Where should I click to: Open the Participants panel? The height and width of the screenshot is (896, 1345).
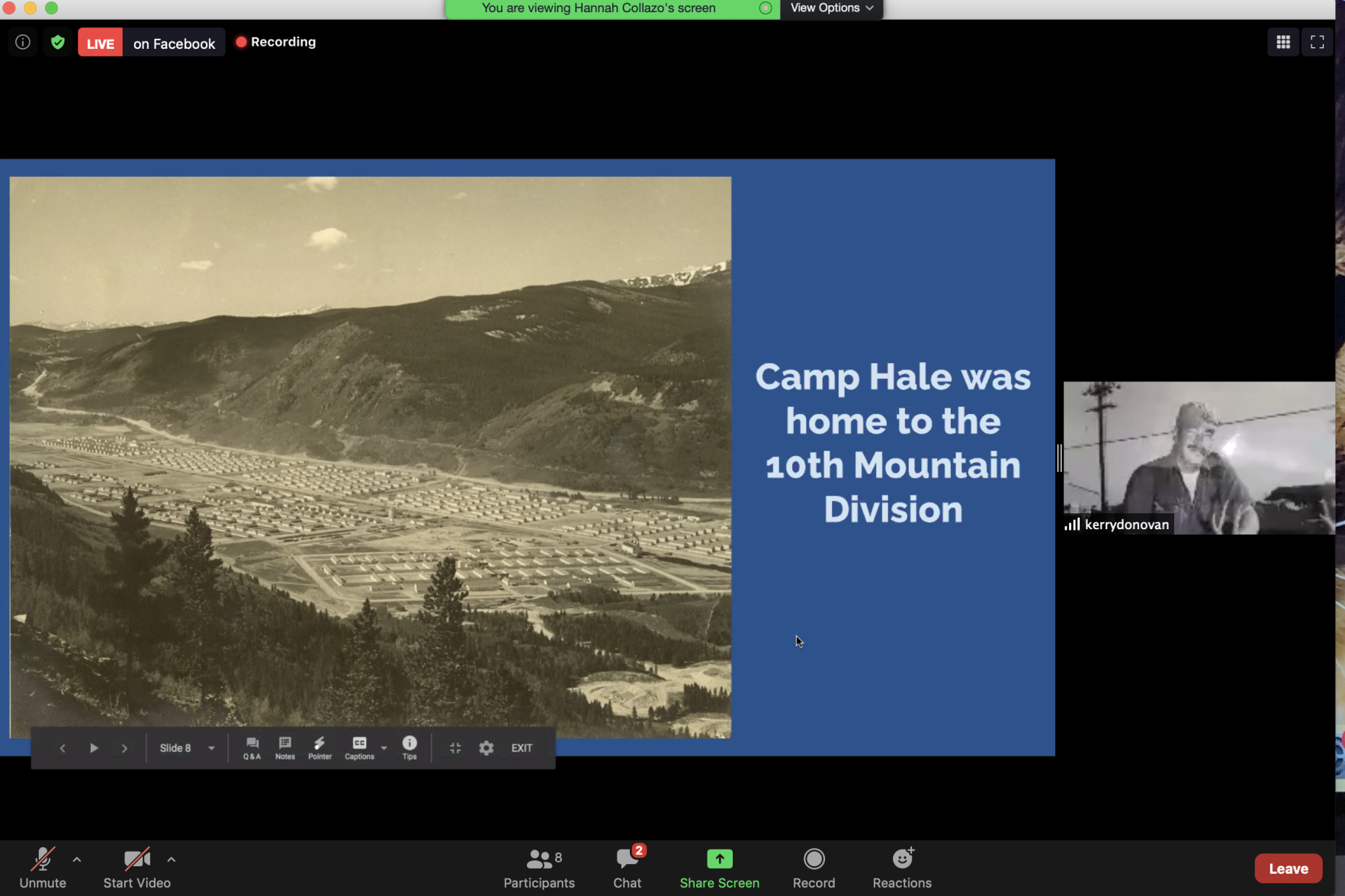(539, 868)
